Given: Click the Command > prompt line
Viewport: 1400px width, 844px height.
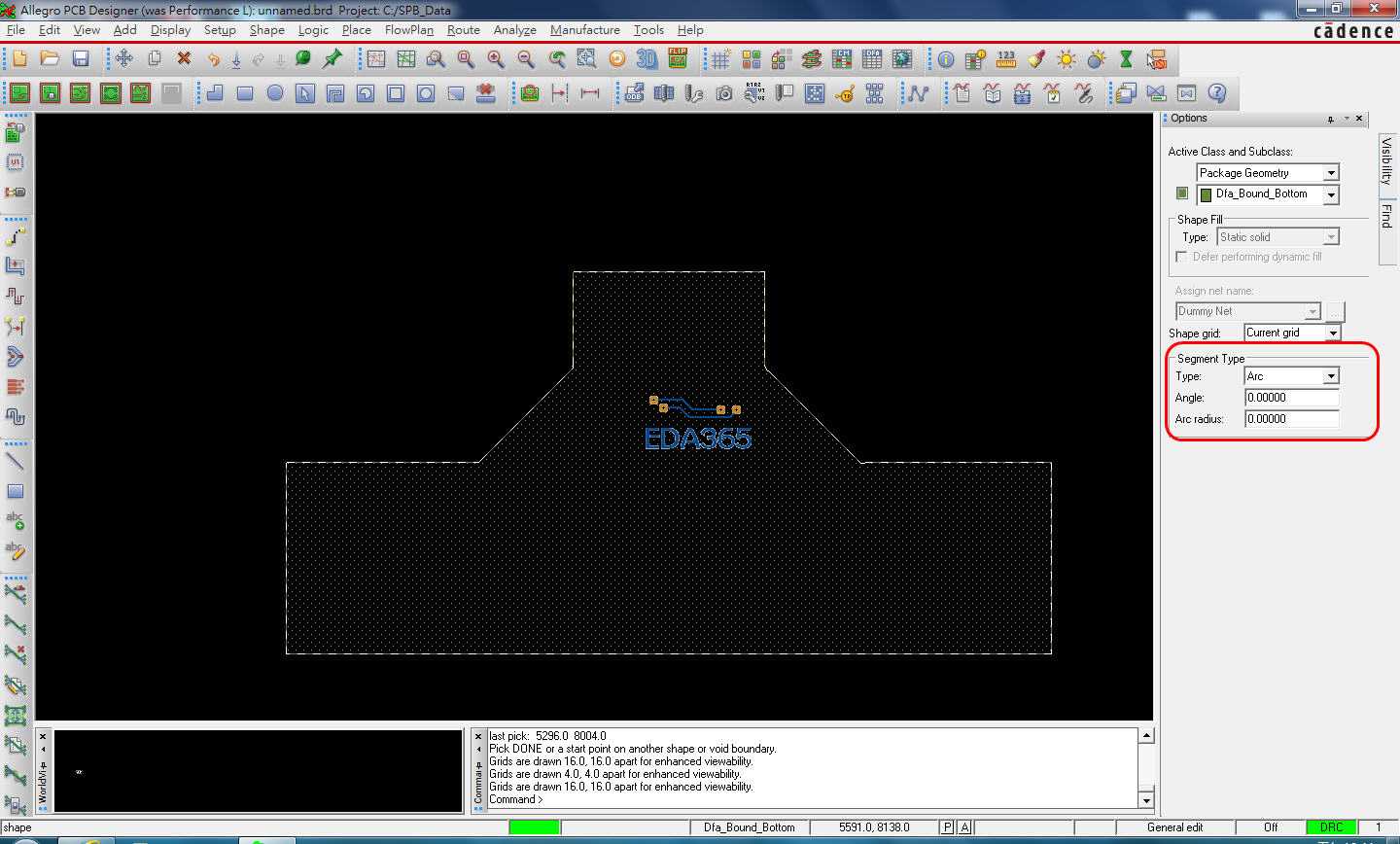Looking at the screenshot, I should tap(516, 799).
